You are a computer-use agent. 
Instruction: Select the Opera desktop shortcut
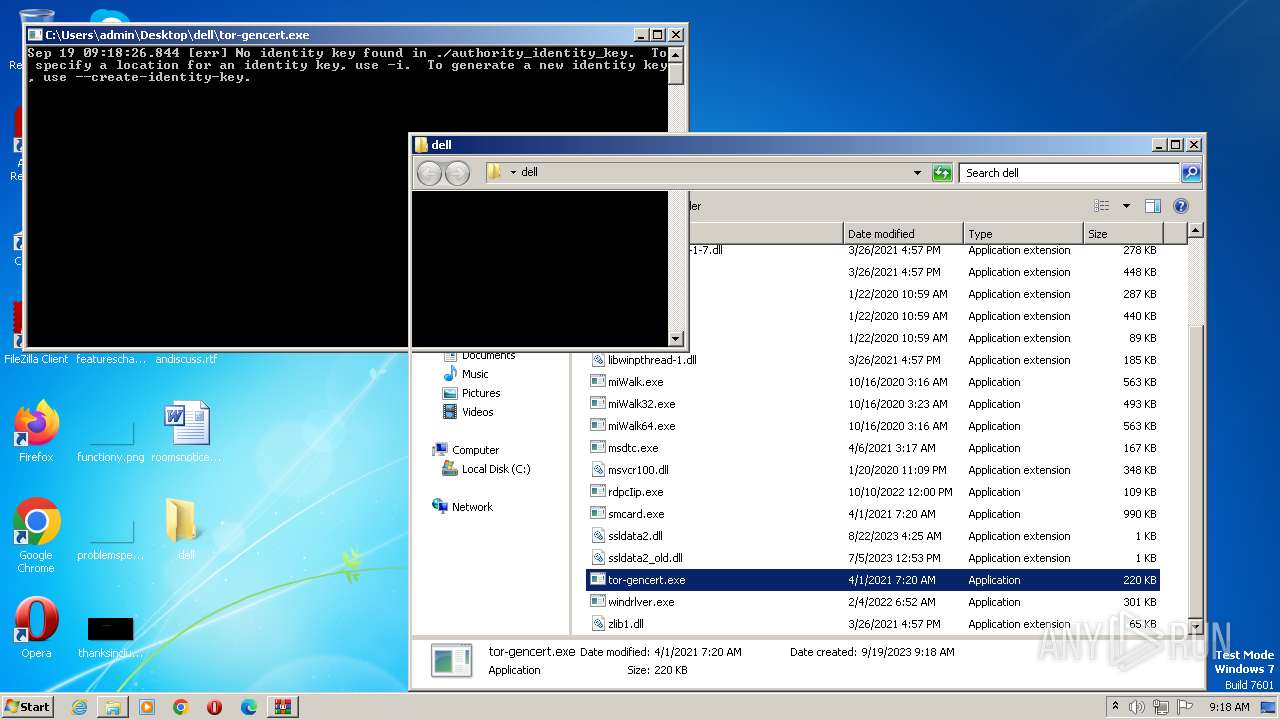pyautogui.click(x=36, y=628)
